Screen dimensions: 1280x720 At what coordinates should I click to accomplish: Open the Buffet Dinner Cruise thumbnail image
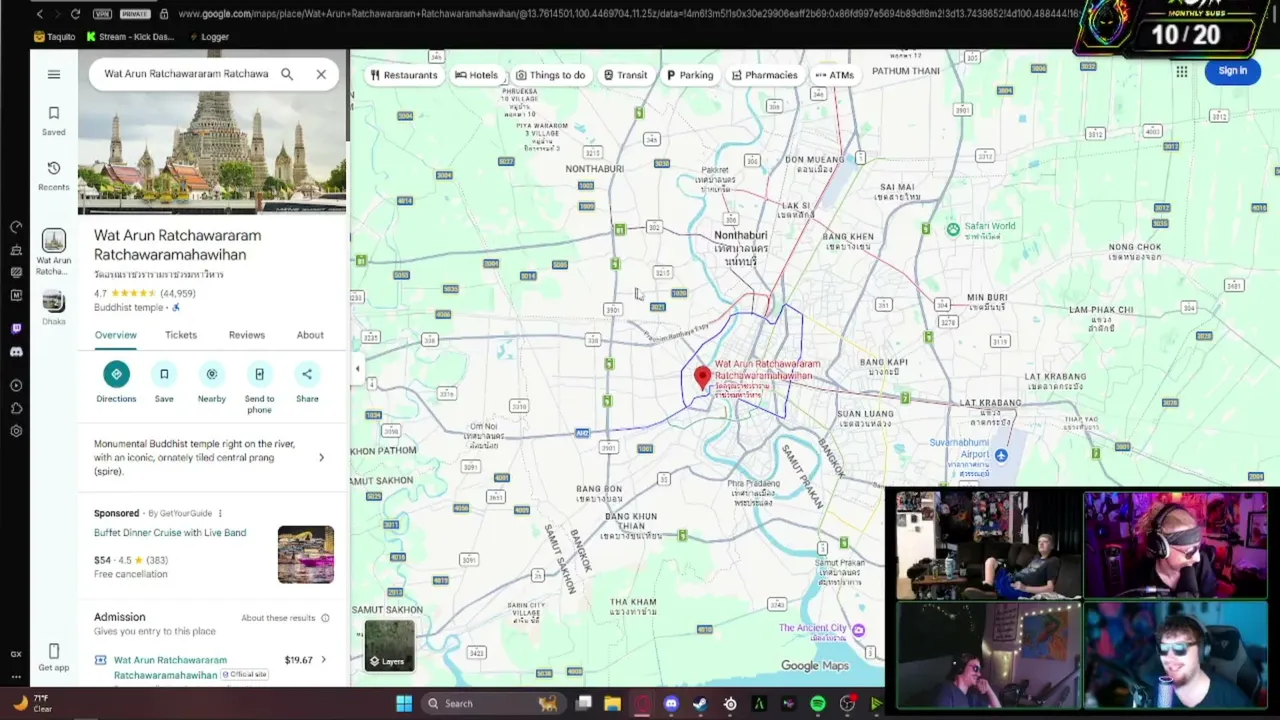coord(306,554)
